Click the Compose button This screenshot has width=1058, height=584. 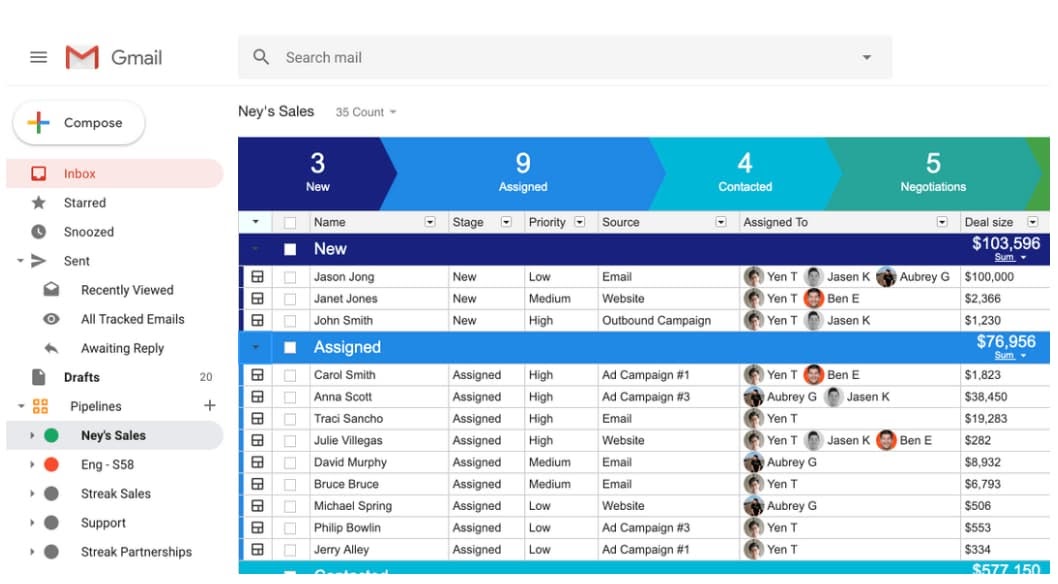point(79,123)
